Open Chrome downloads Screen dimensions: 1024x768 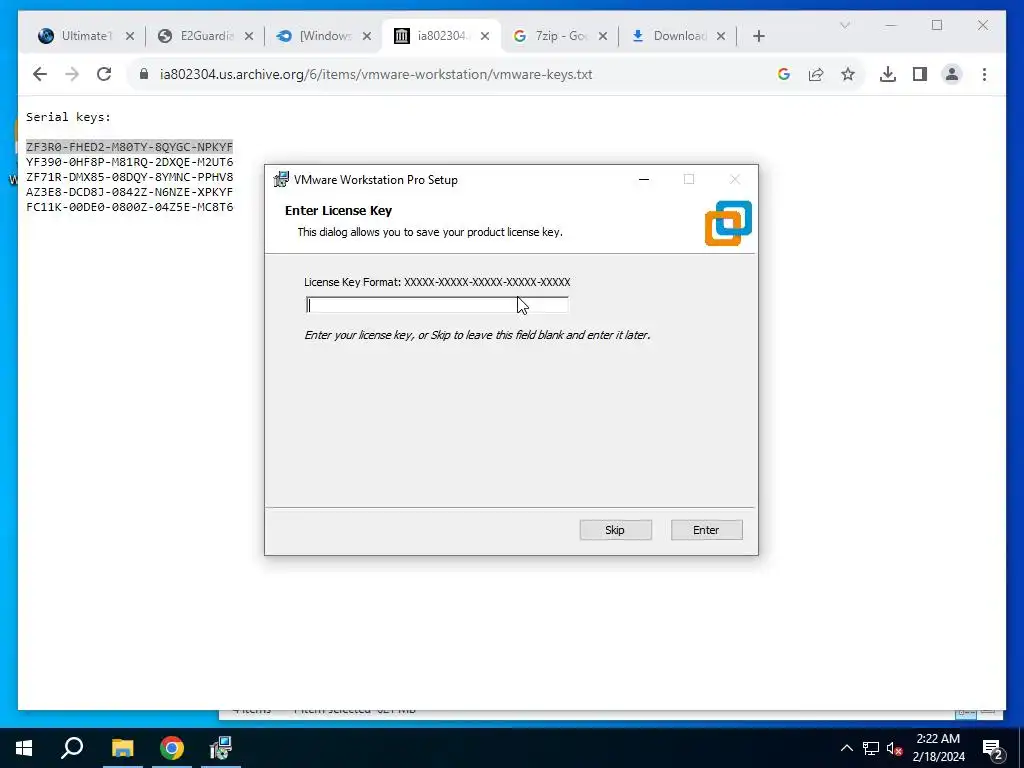(x=888, y=74)
